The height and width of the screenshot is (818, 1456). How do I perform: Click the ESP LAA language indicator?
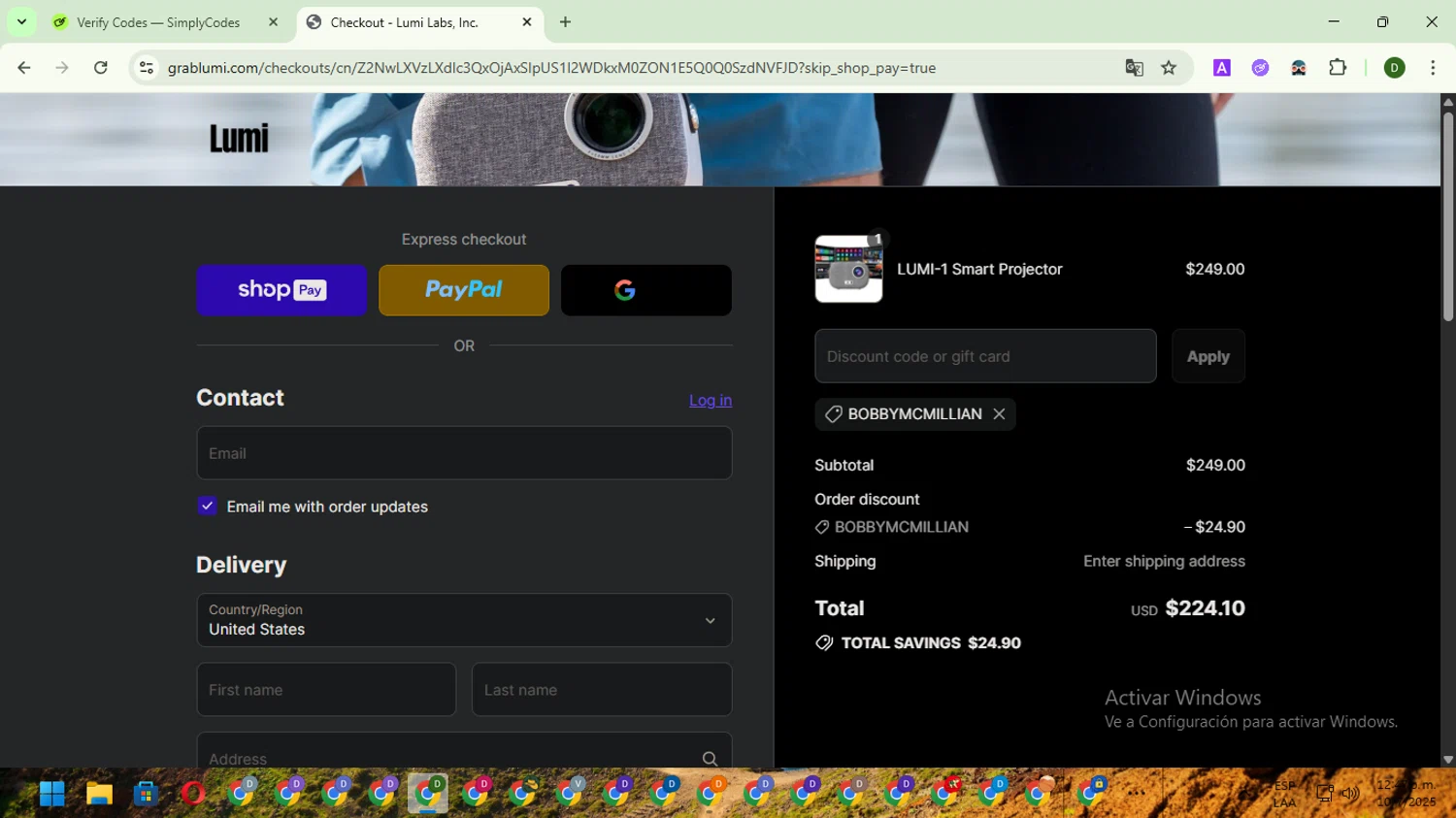(x=1284, y=794)
